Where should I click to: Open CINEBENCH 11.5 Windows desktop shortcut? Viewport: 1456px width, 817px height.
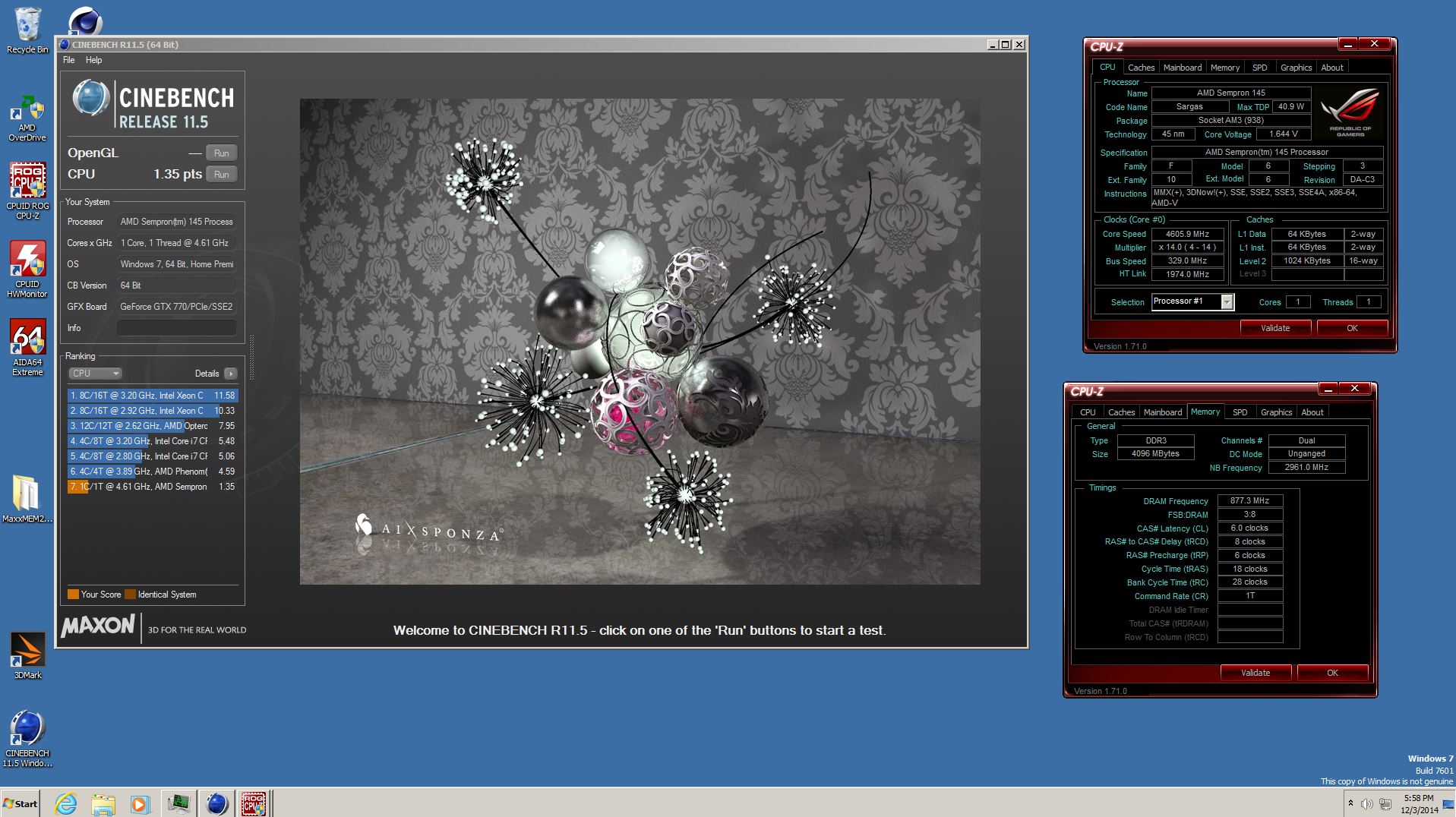pyautogui.click(x=27, y=739)
